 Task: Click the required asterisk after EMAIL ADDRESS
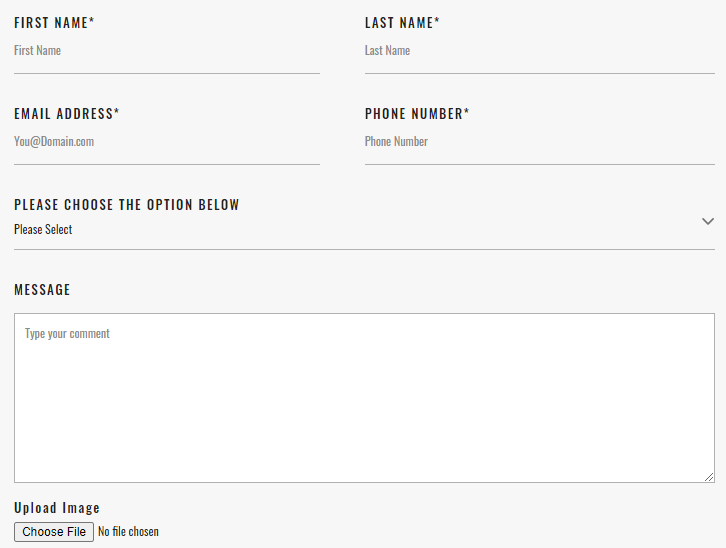click(x=116, y=112)
